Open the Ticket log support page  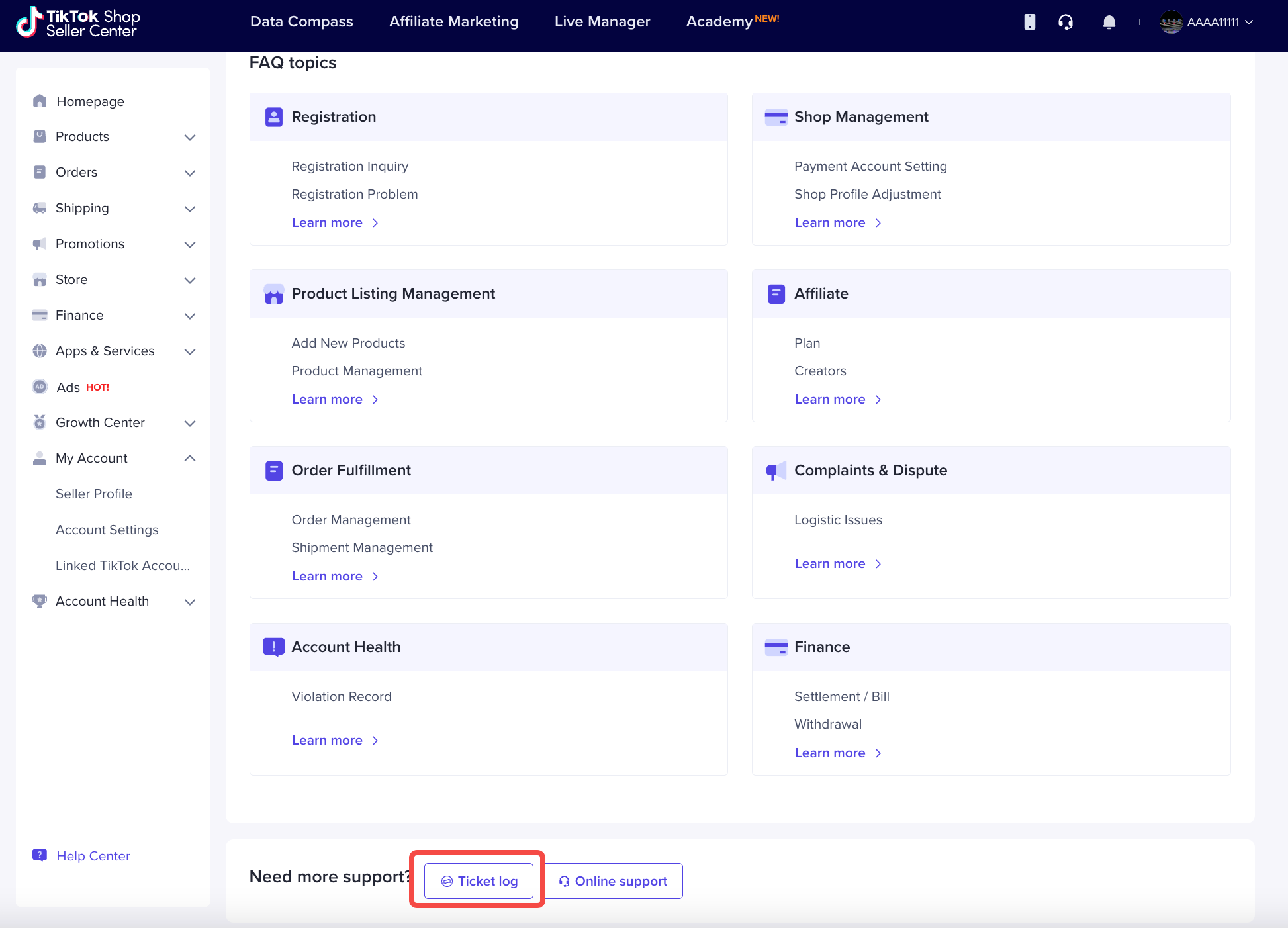coord(478,880)
